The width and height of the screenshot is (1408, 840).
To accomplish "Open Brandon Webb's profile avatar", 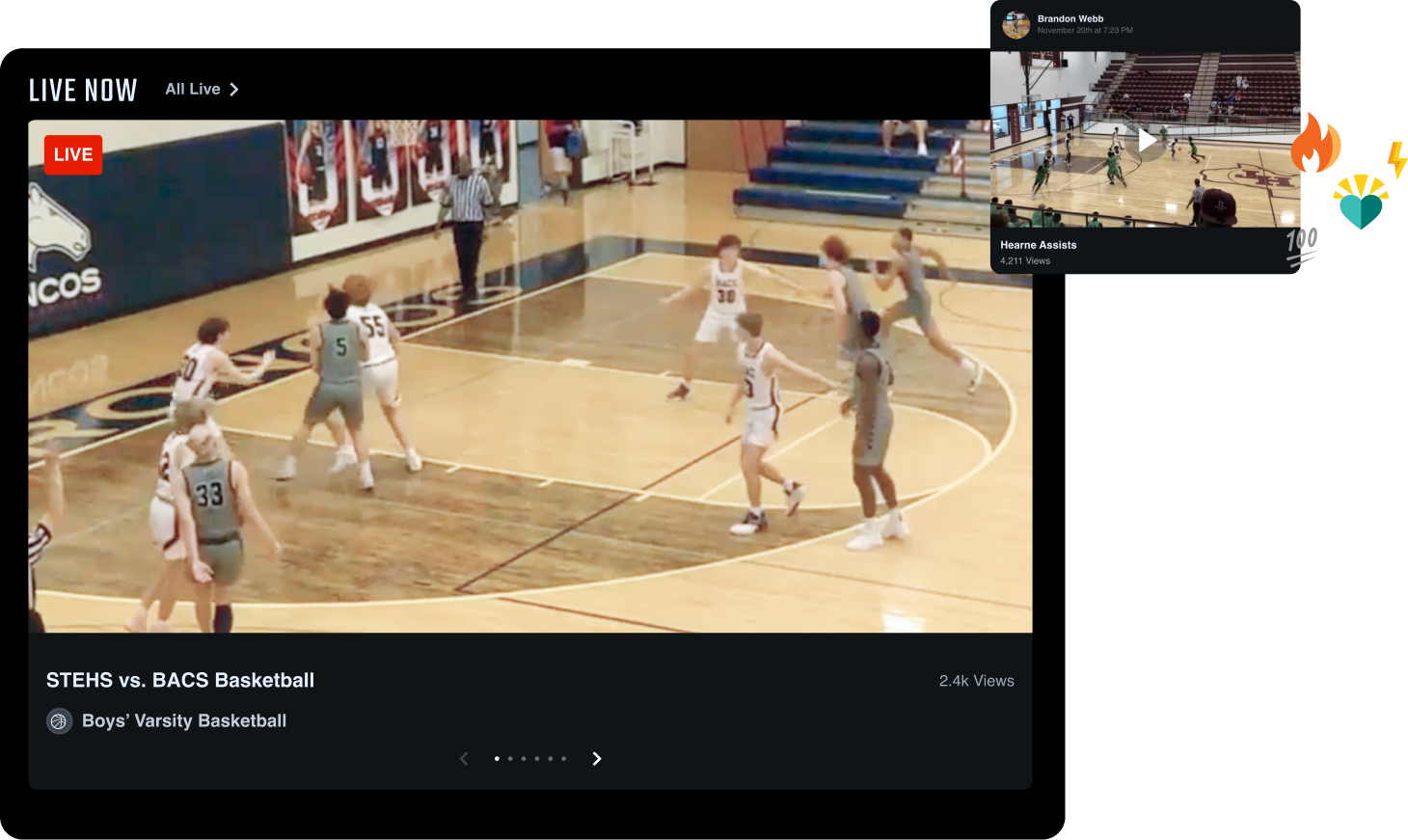I will [x=1015, y=24].
